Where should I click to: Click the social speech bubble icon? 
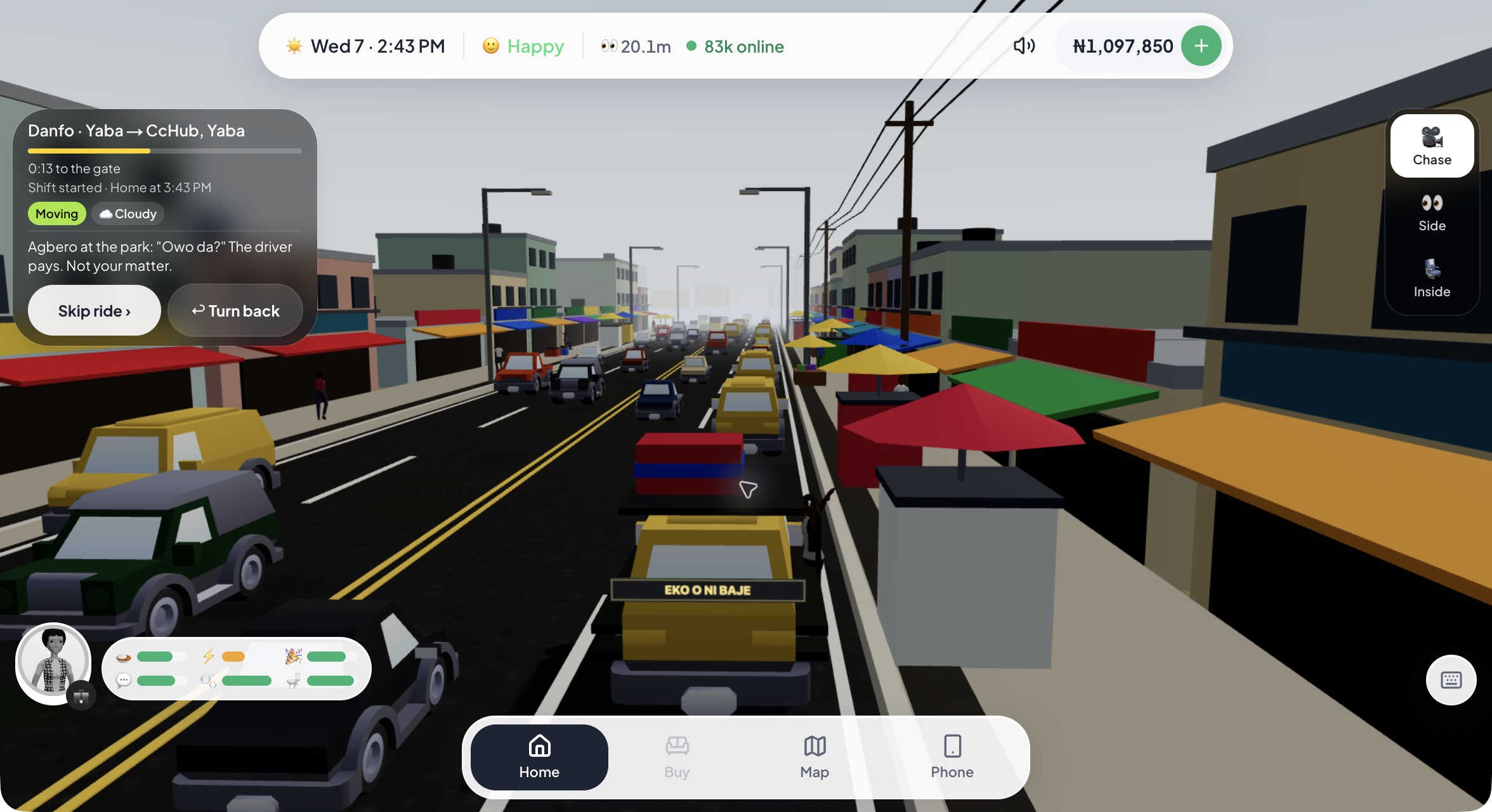coord(124,681)
